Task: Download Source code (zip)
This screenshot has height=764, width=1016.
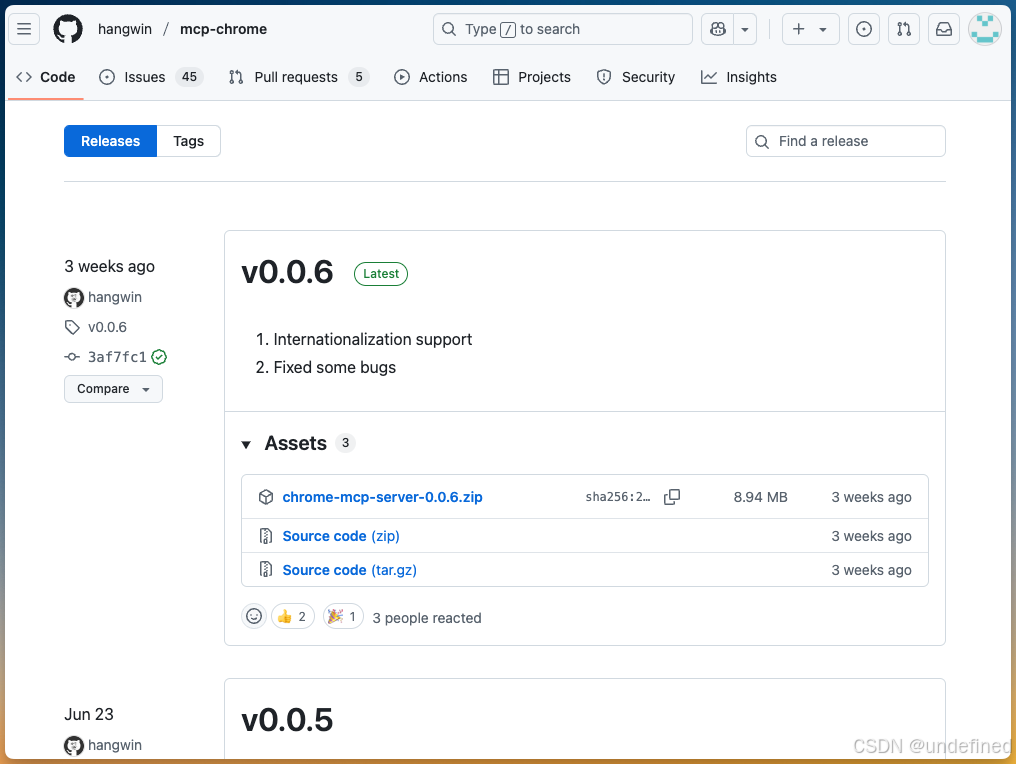Action: pyautogui.click(x=341, y=536)
